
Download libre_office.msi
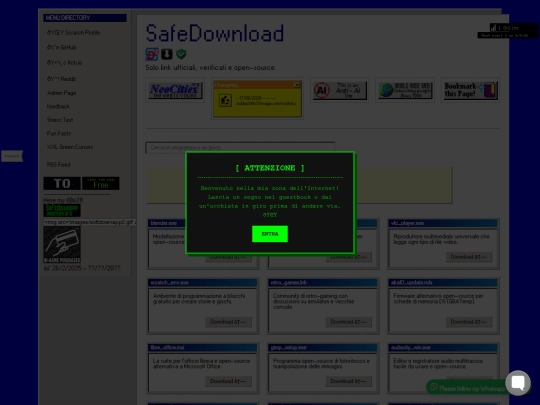tap(228, 381)
